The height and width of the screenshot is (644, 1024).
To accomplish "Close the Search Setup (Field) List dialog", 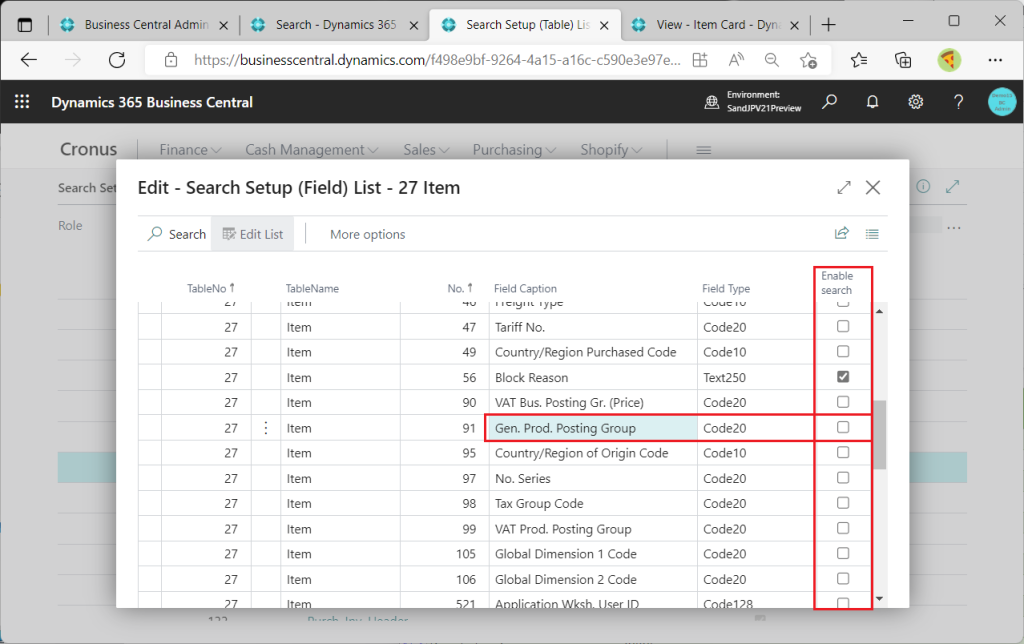I will (872, 187).
